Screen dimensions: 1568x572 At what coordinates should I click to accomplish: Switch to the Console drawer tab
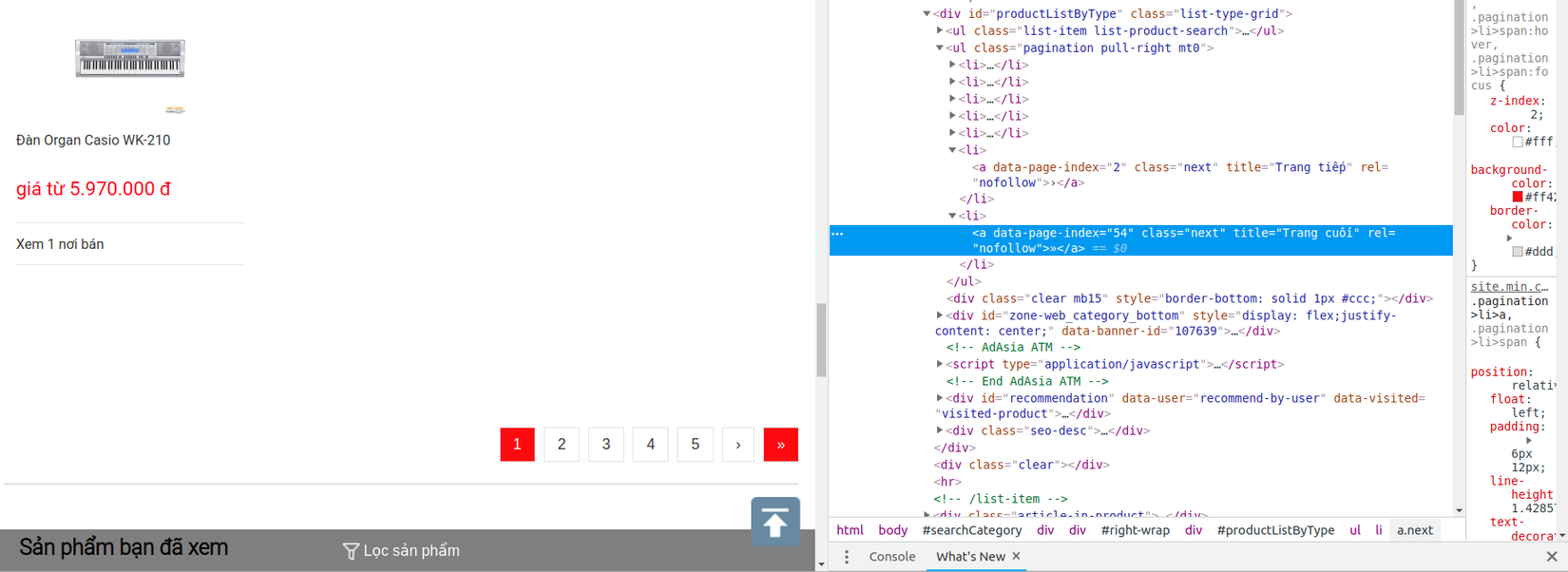coord(892,557)
